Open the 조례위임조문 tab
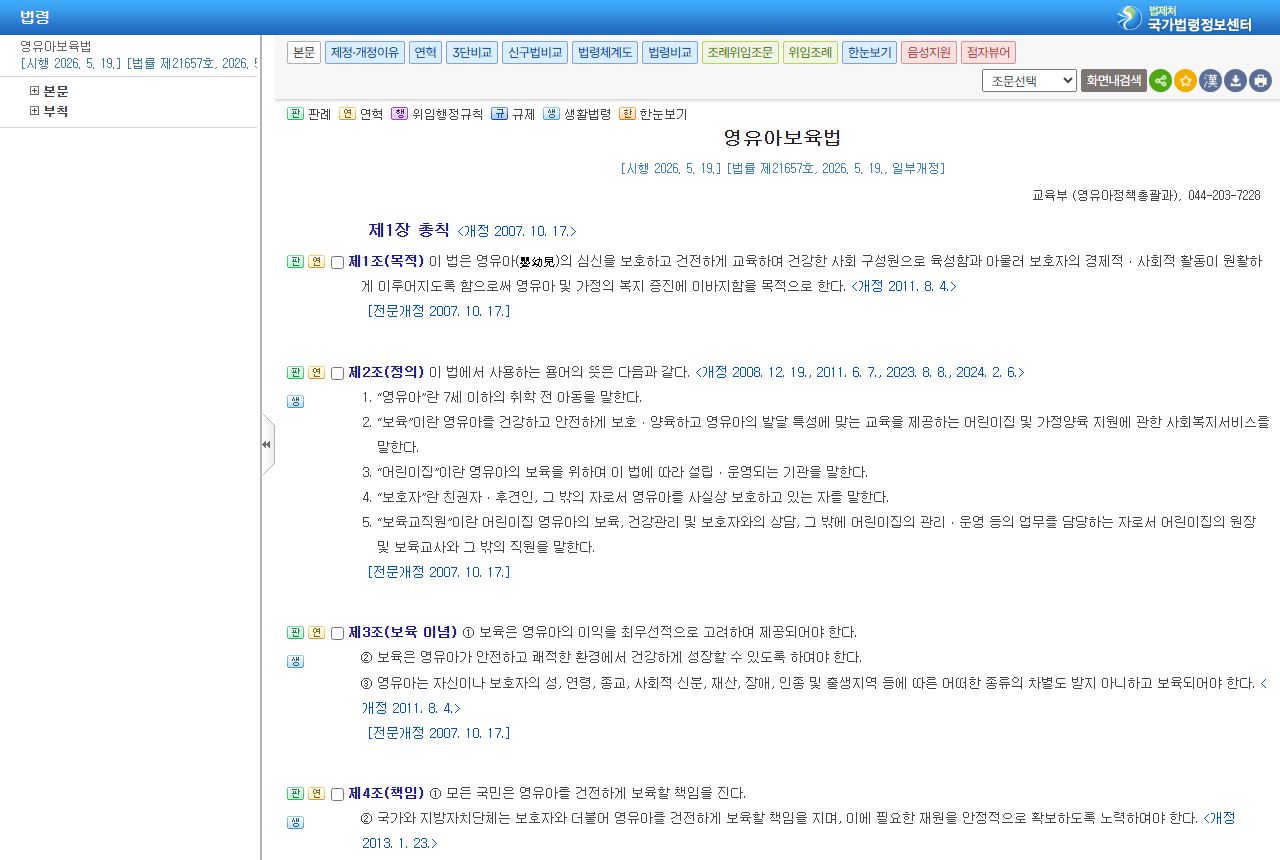 pyautogui.click(x=740, y=53)
